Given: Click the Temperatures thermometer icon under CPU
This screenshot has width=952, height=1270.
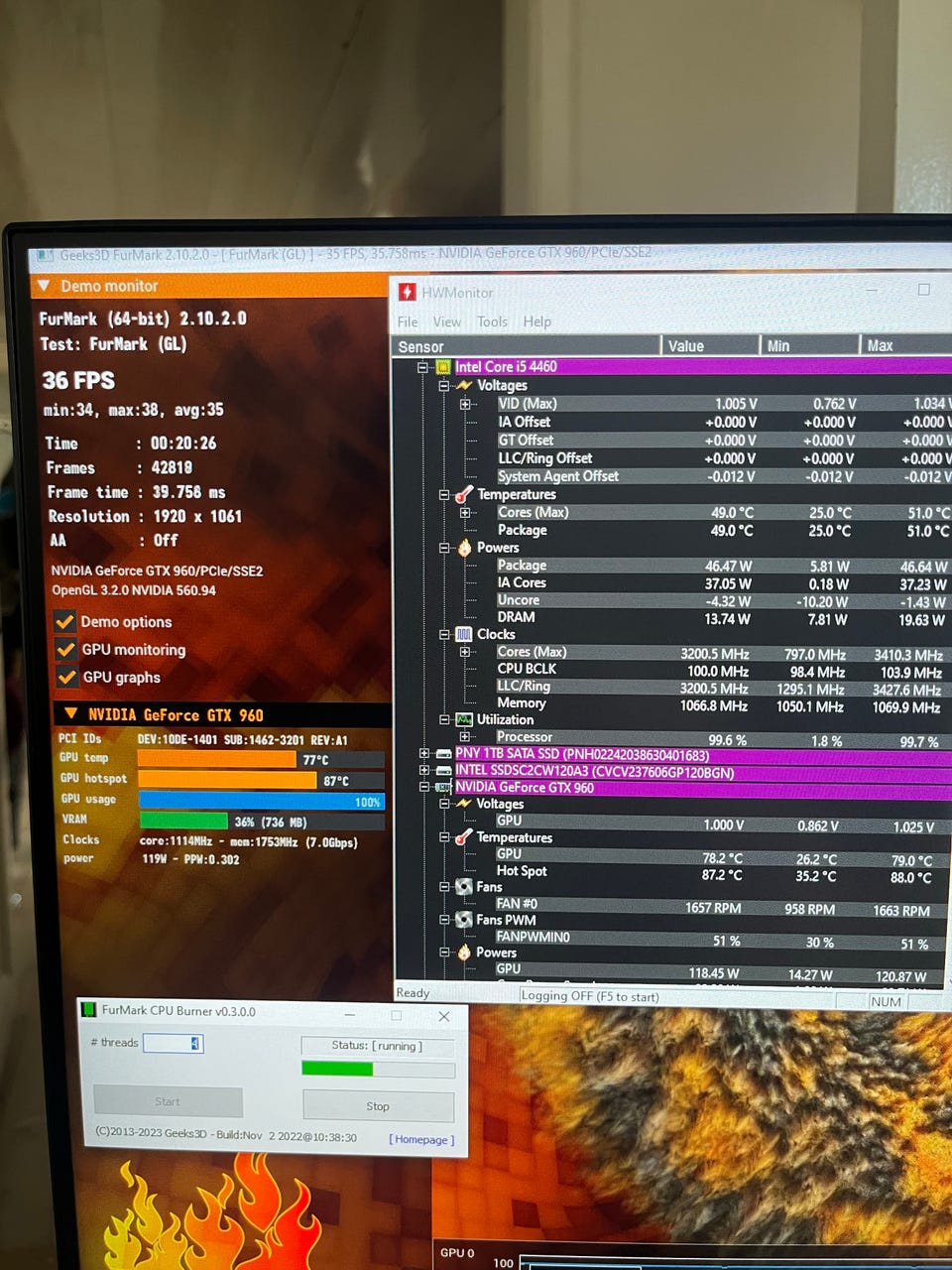Looking at the screenshot, I should point(463,494).
